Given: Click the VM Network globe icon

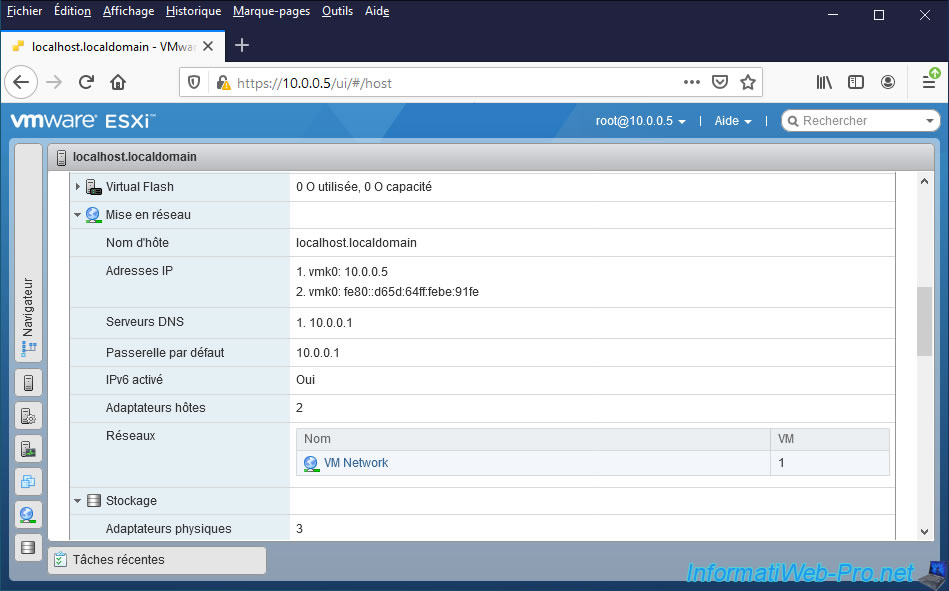Looking at the screenshot, I should pyautogui.click(x=310, y=463).
